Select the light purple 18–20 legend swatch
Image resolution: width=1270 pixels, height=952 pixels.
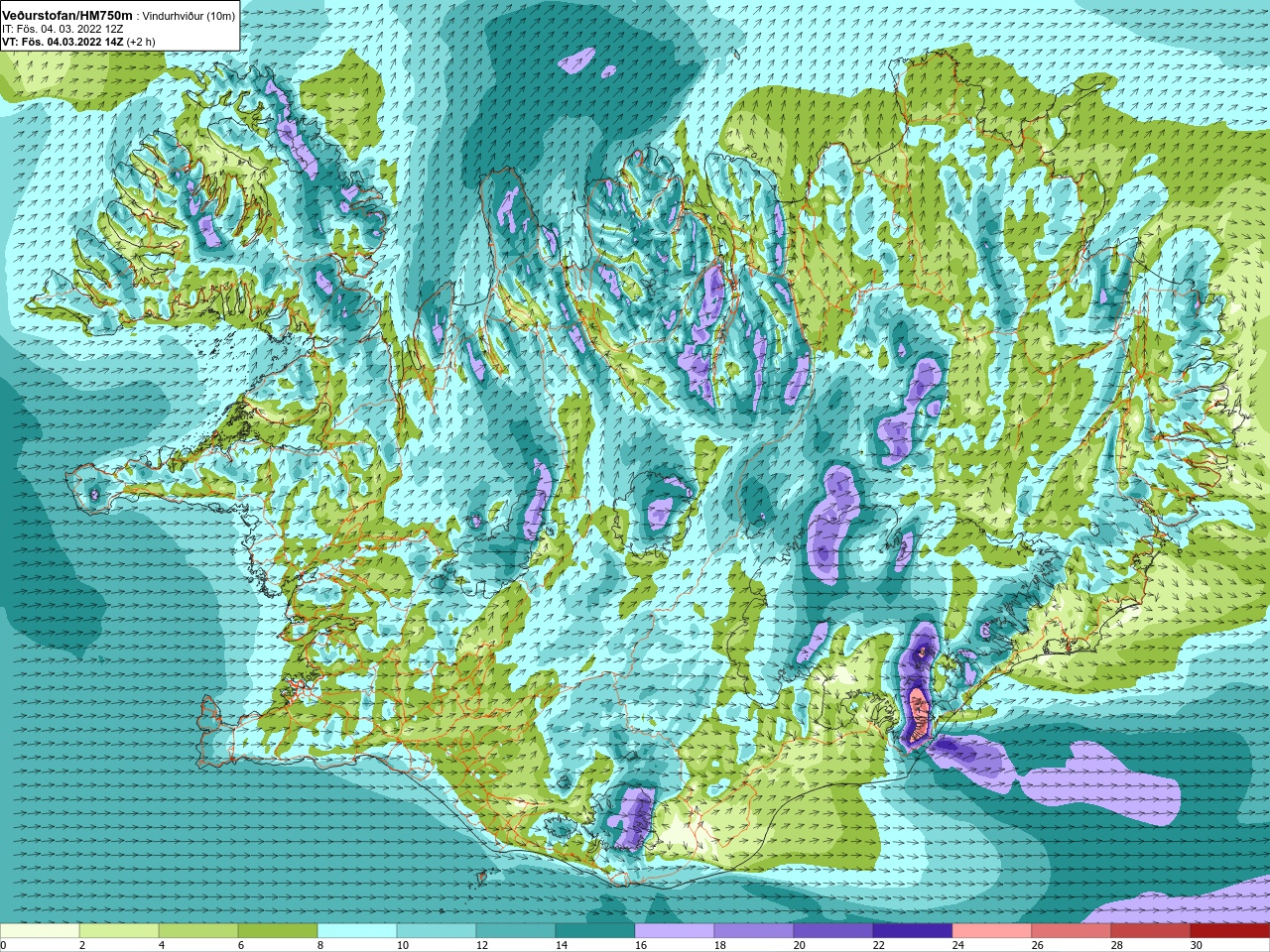point(754,931)
